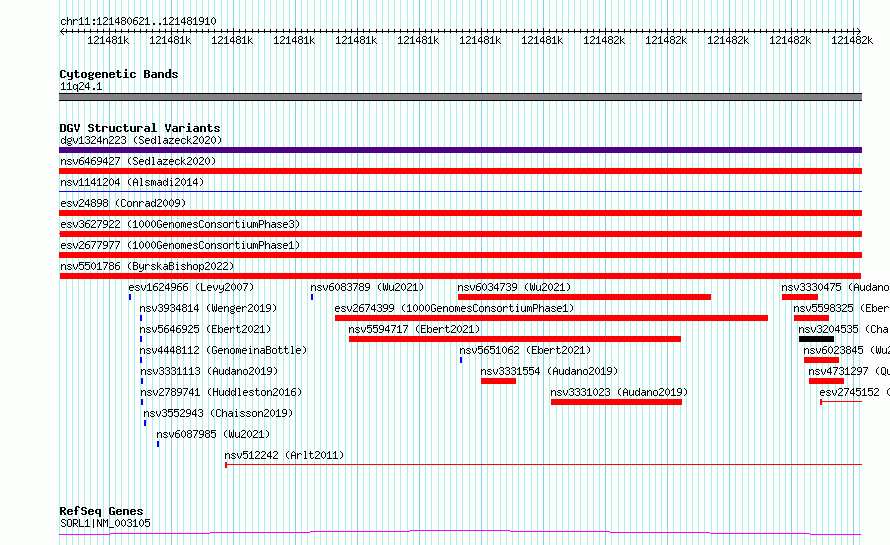
Task: Click the blue marker under nsv6083789
Action: click(x=312, y=297)
